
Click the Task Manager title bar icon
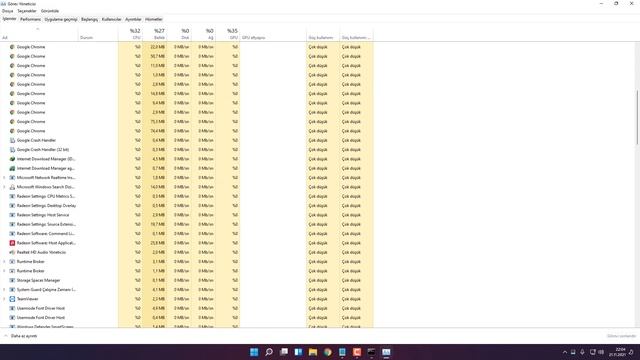click(3, 4)
